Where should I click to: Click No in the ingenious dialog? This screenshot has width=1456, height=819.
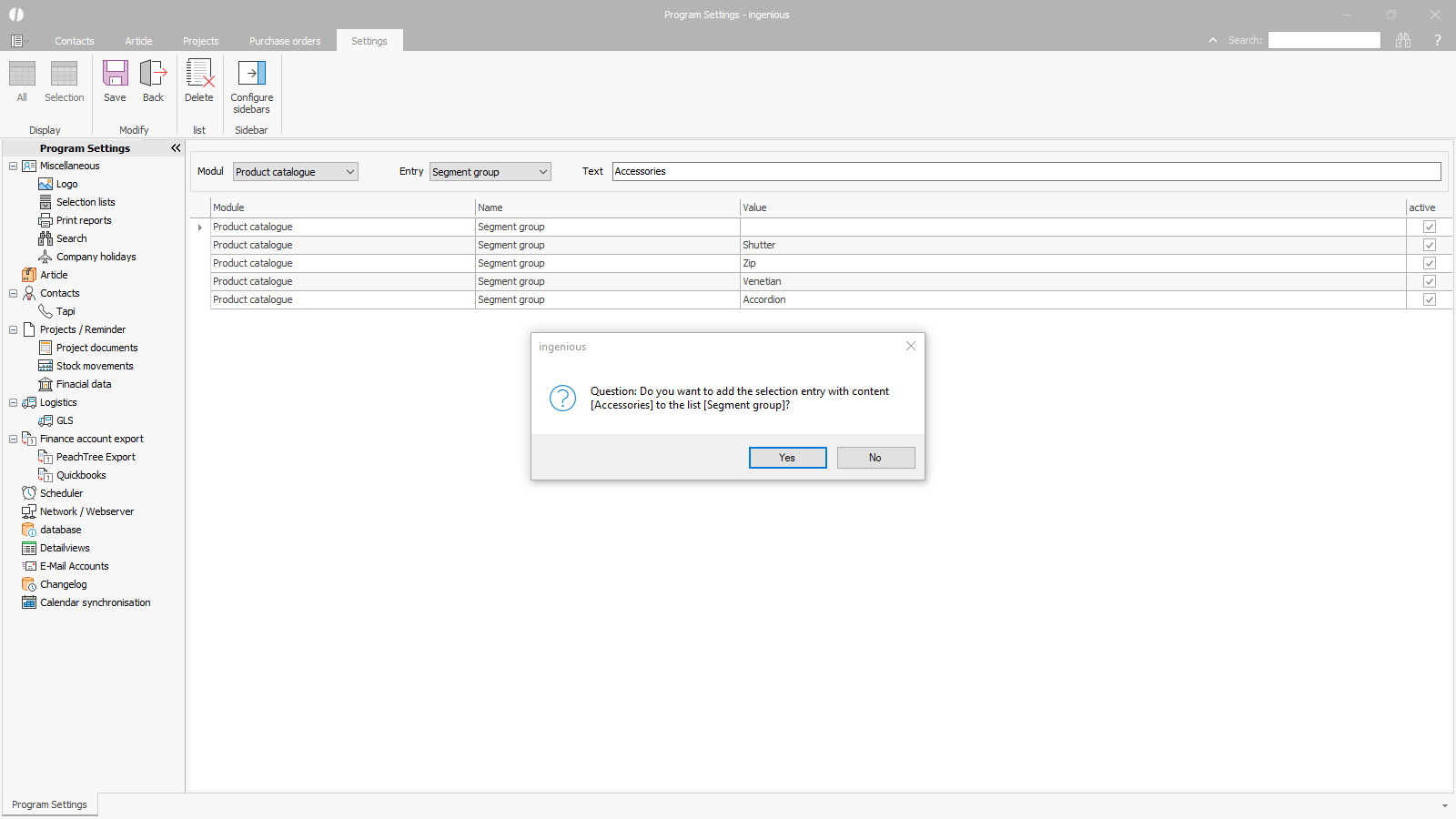(x=875, y=458)
